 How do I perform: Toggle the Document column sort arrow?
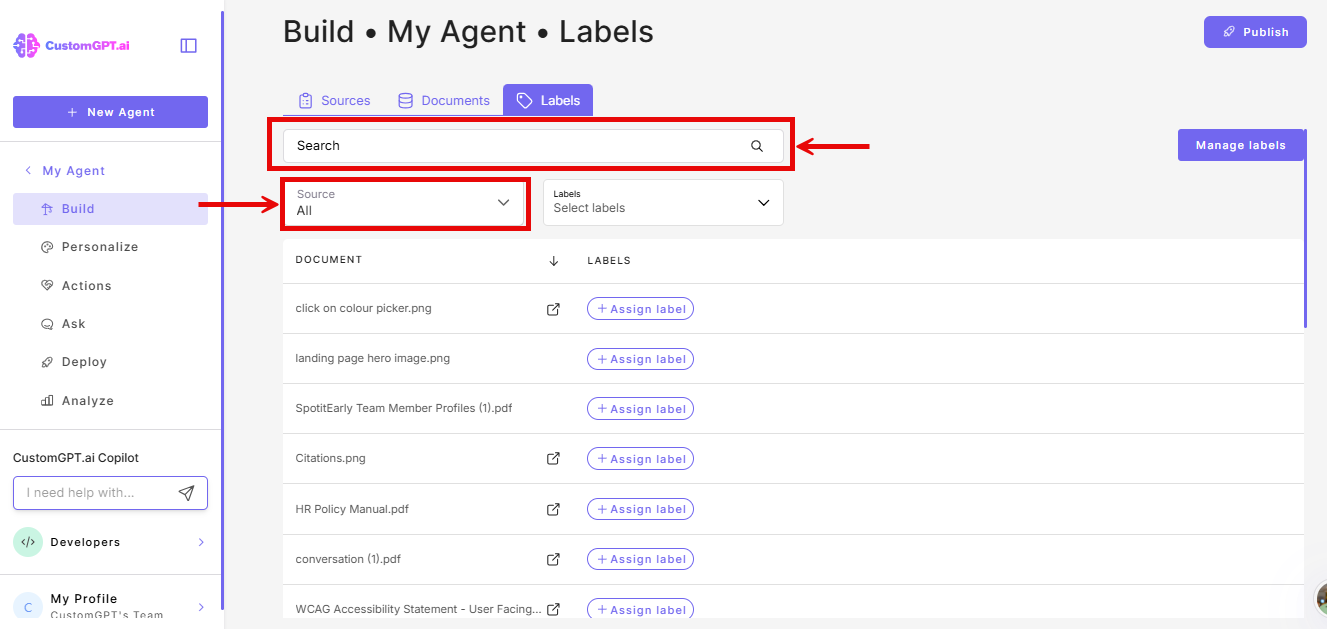click(554, 260)
